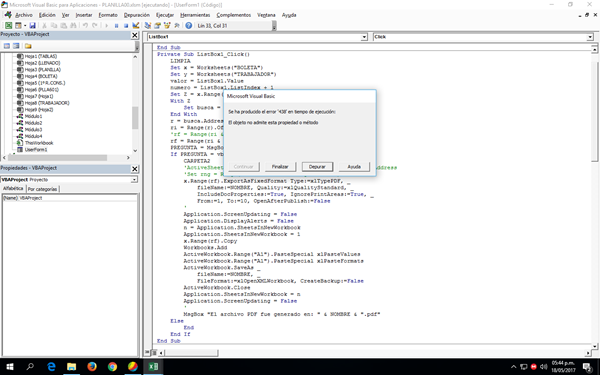Open Google Chrome from taskbar
Image resolution: width=600 pixels, height=375 pixels.
tap(112, 367)
